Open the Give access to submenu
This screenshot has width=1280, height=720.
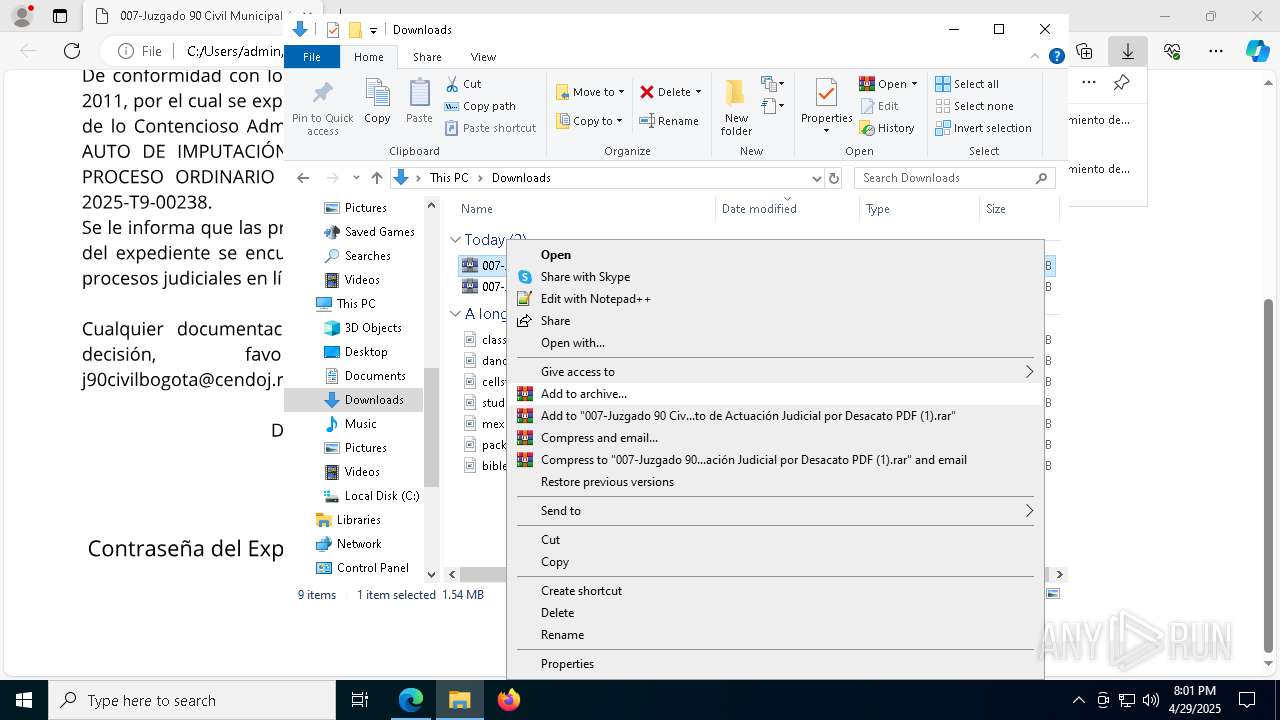775,372
